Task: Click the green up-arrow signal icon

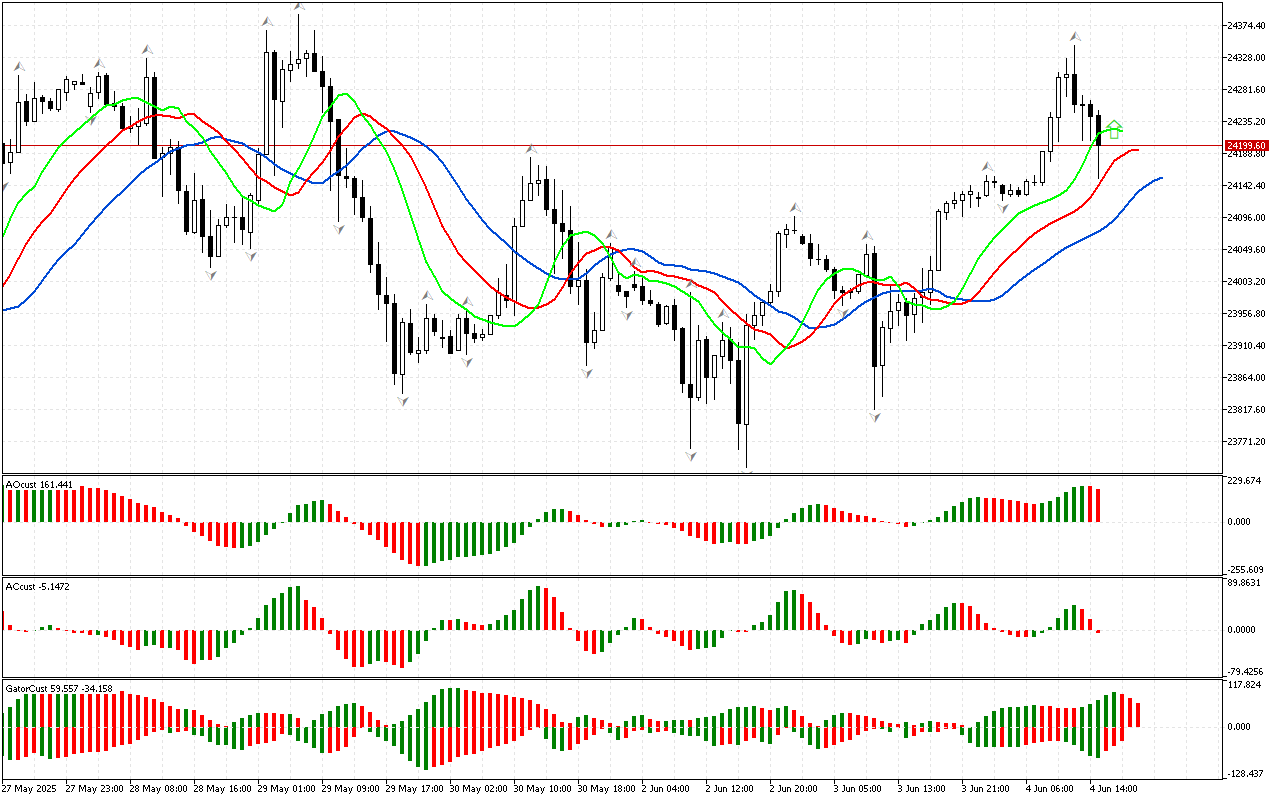Action: pos(1114,128)
